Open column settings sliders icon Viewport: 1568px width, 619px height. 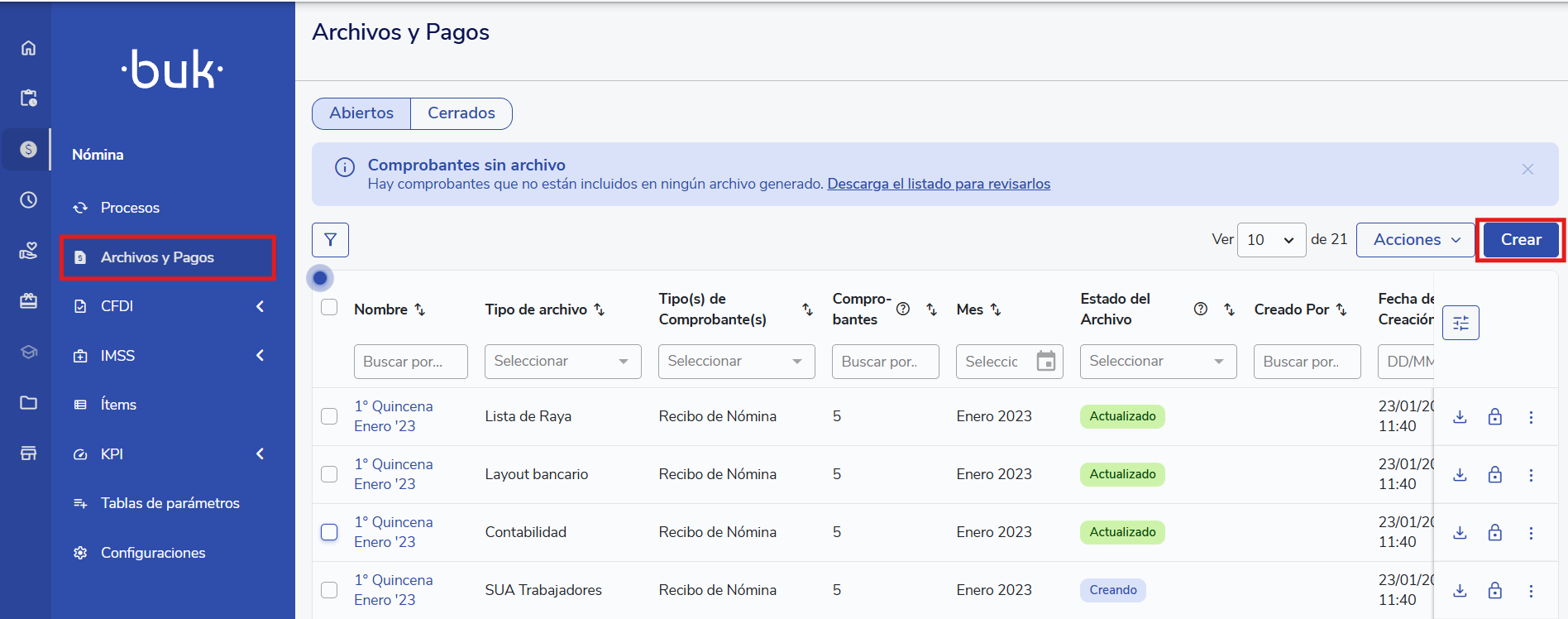coord(1460,323)
